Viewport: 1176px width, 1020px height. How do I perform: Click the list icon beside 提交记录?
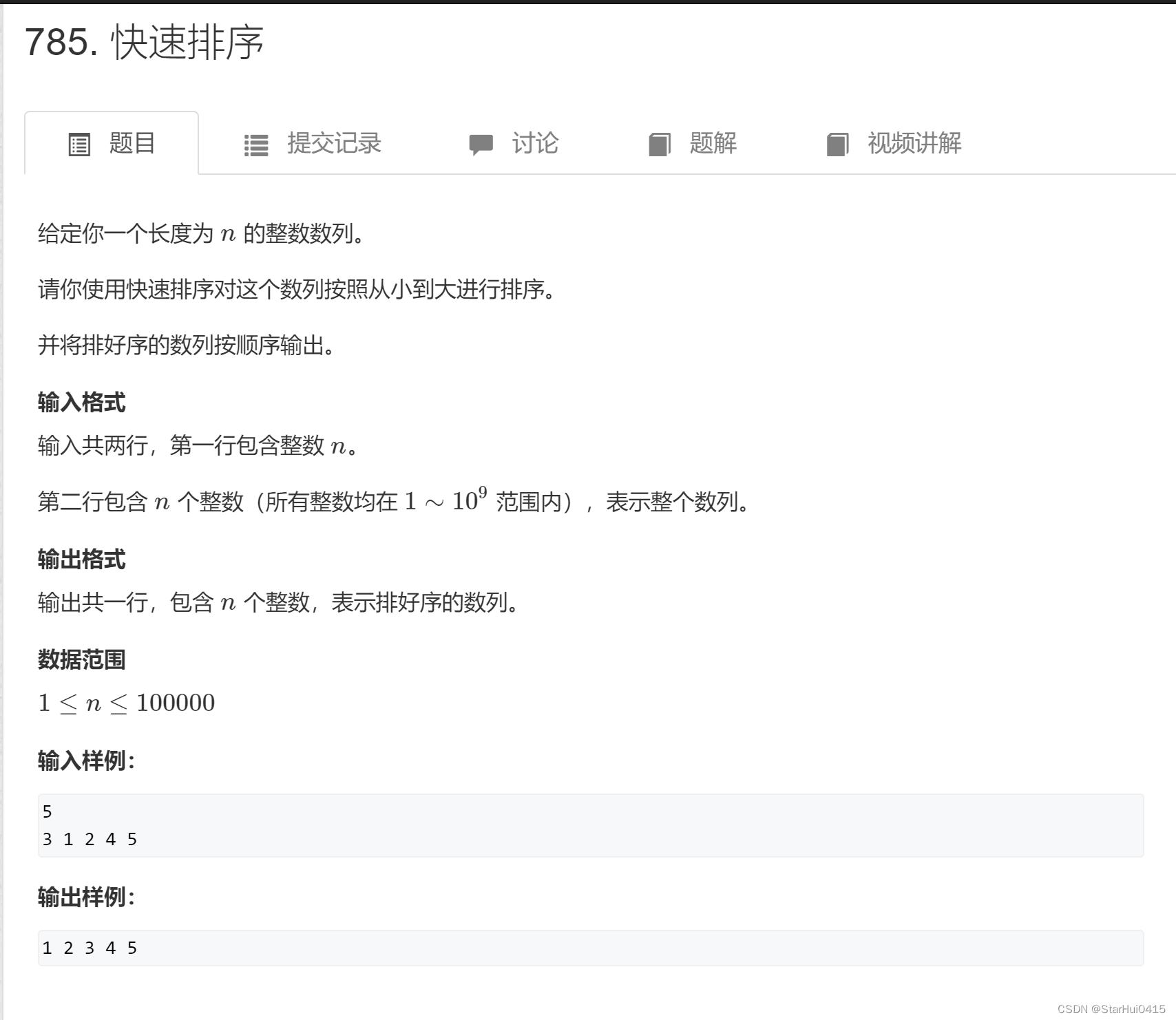[254, 143]
